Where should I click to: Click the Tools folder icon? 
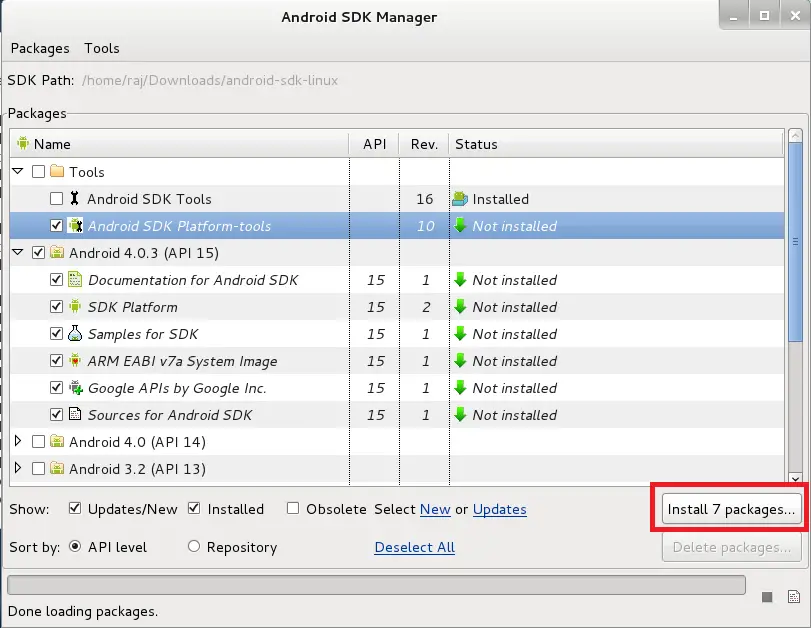pyautogui.click(x=57, y=171)
